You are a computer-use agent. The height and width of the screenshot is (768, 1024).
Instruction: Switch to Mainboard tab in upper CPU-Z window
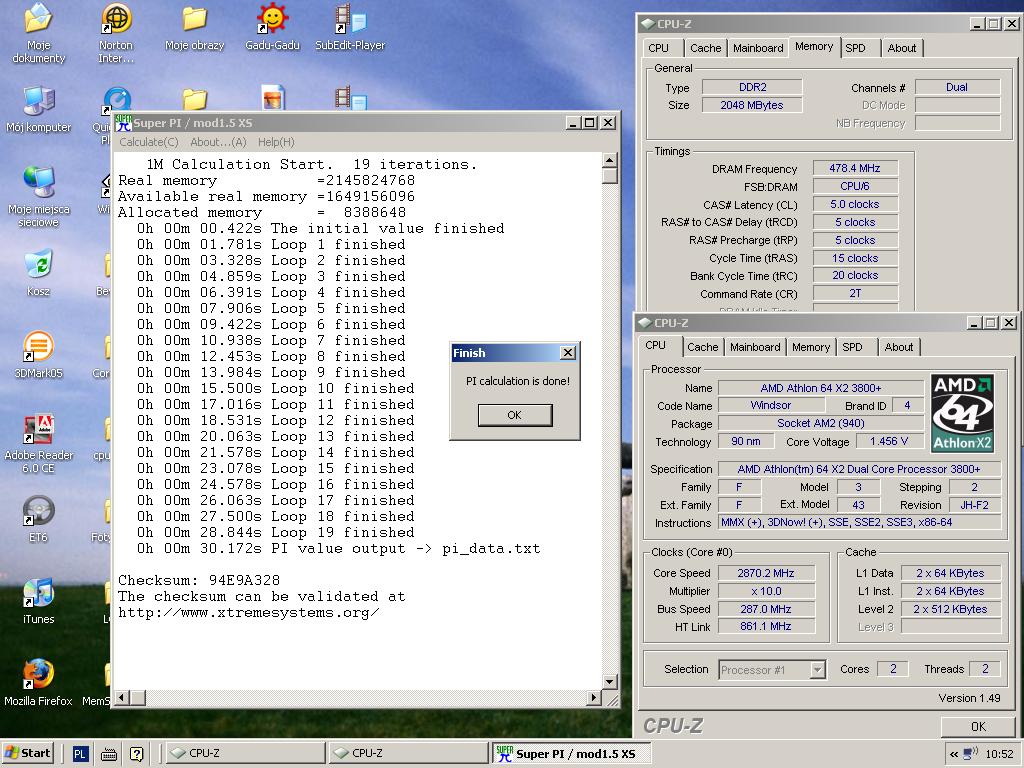click(758, 48)
